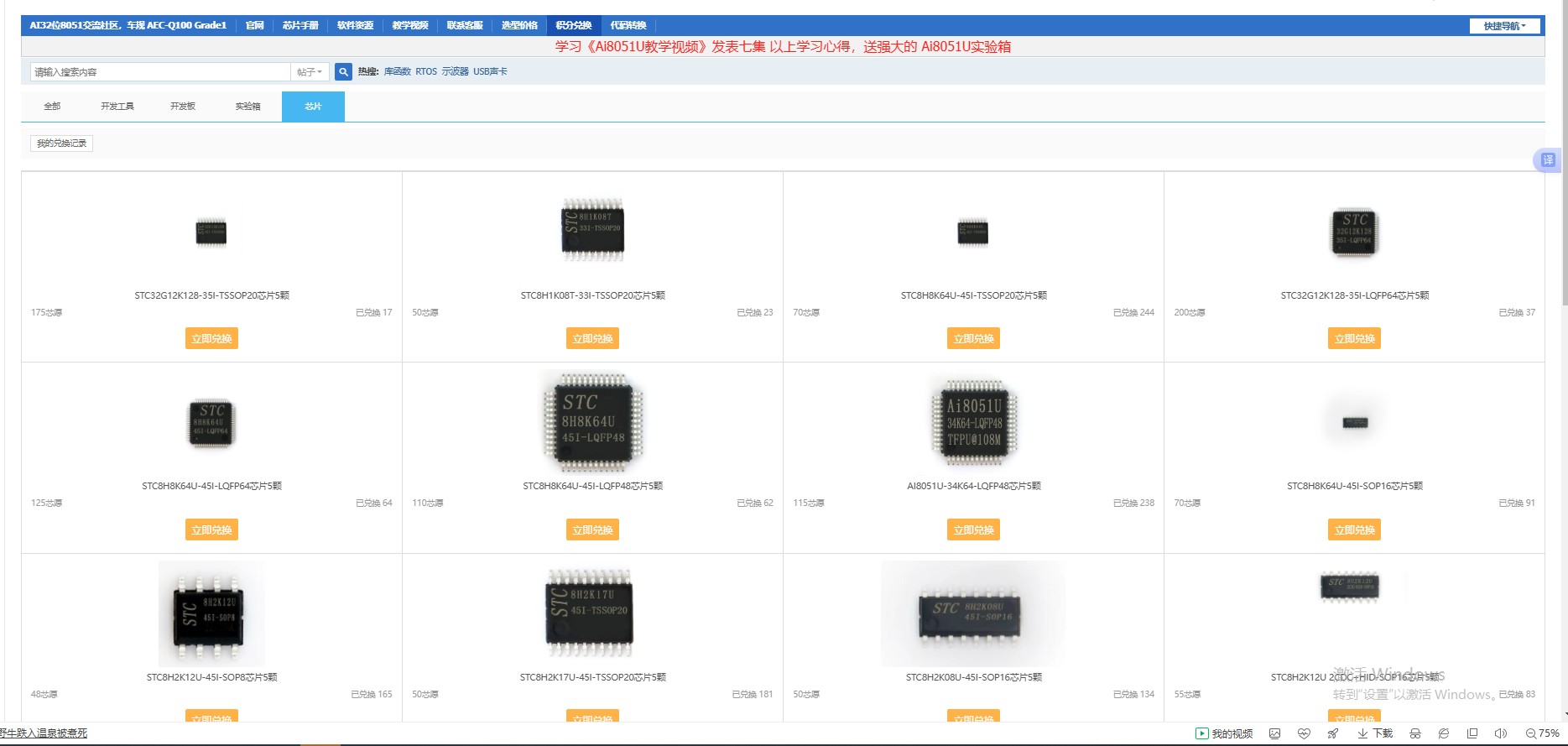Open STC32G12K128-35I-TSSOP20 chip thumbnail
Viewport: 1568px width, 746px height.
click(x=211, y=232)
